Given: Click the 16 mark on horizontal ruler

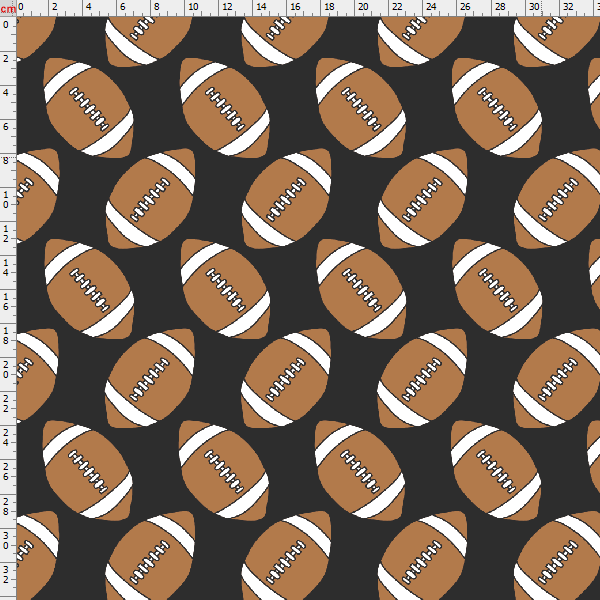Looking at the screenshot, I should (295, 7).
